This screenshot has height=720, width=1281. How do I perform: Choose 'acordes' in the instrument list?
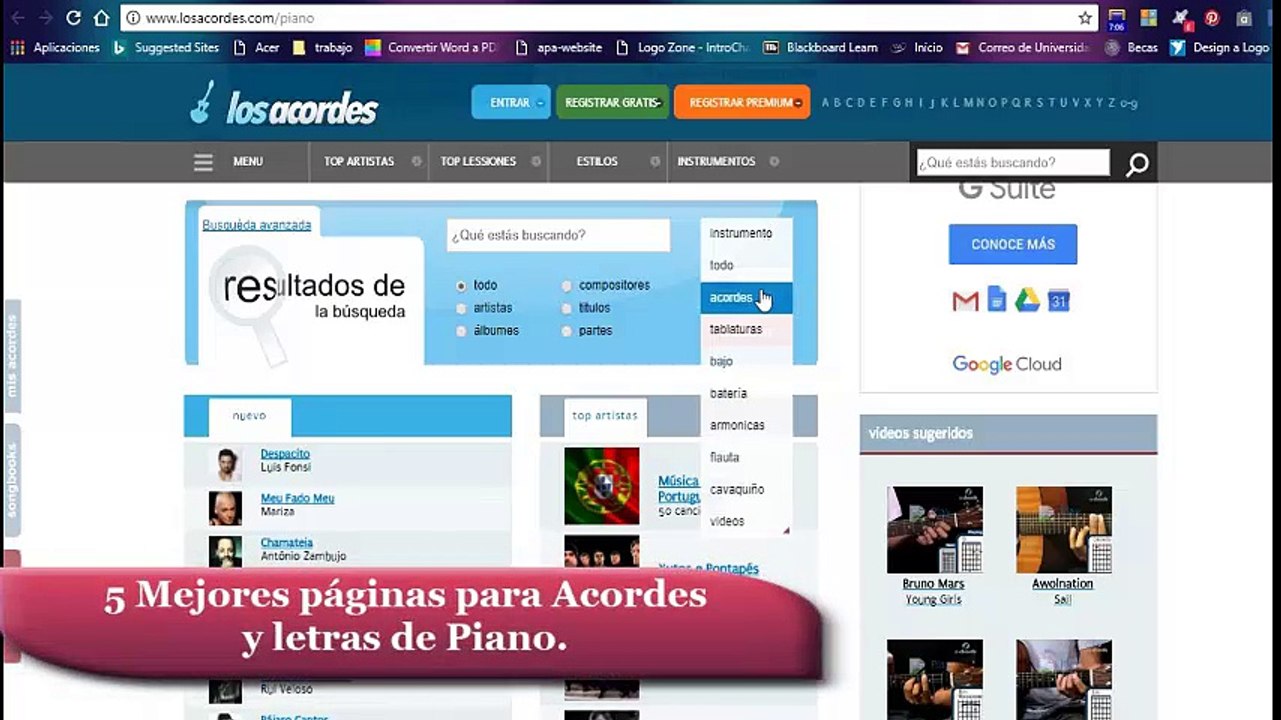click(x=746, y=298)
